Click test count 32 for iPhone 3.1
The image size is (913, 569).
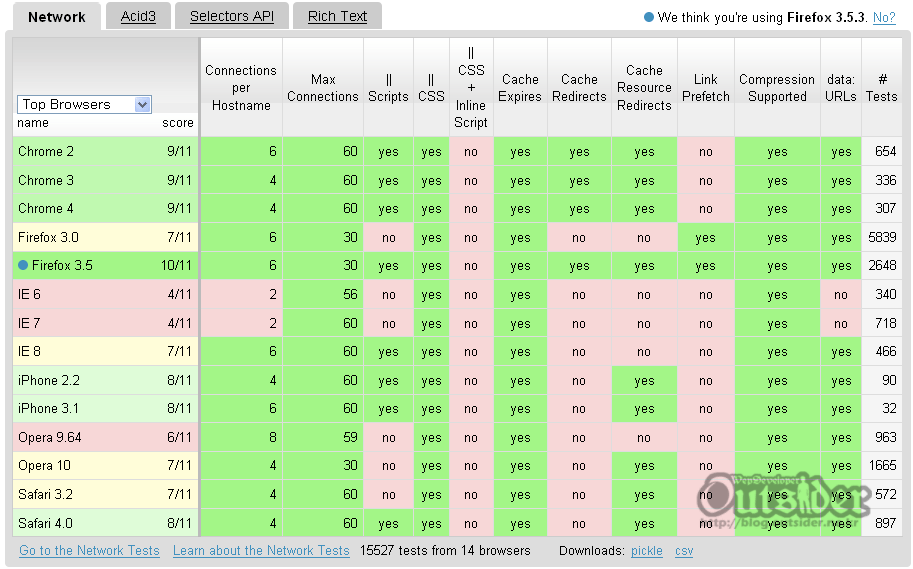click(889, 408)
